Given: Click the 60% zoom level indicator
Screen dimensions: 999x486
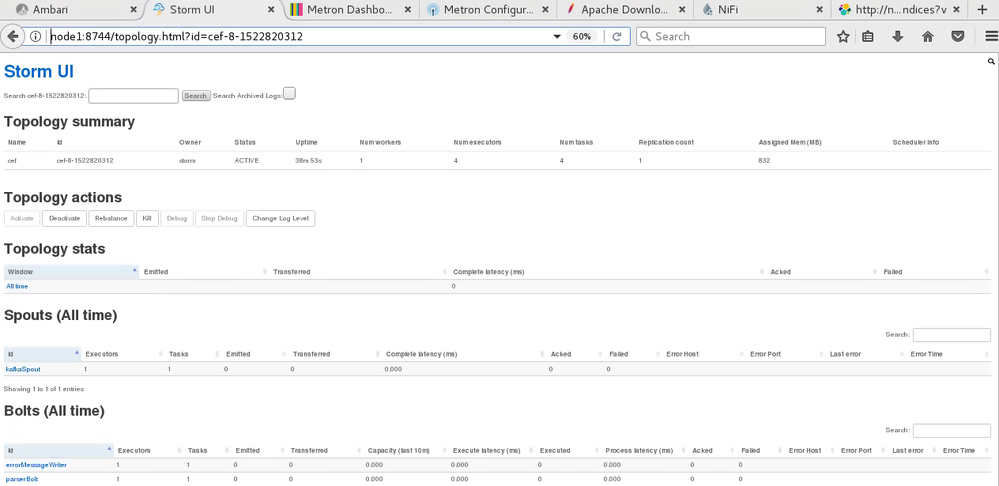Looking at the screenshot, I should pos(581,36).
